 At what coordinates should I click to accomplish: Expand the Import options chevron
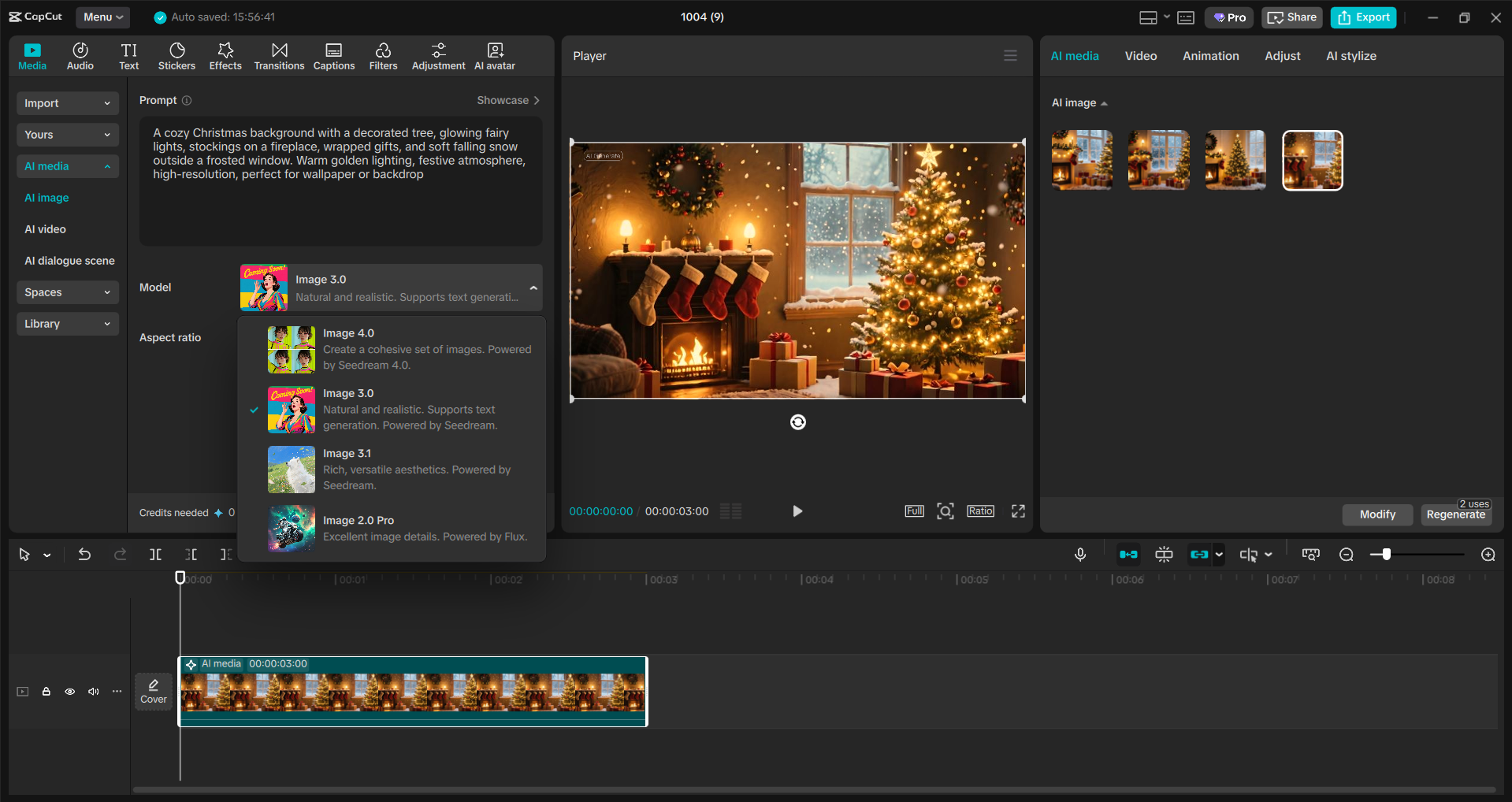[x=108, y=103]
